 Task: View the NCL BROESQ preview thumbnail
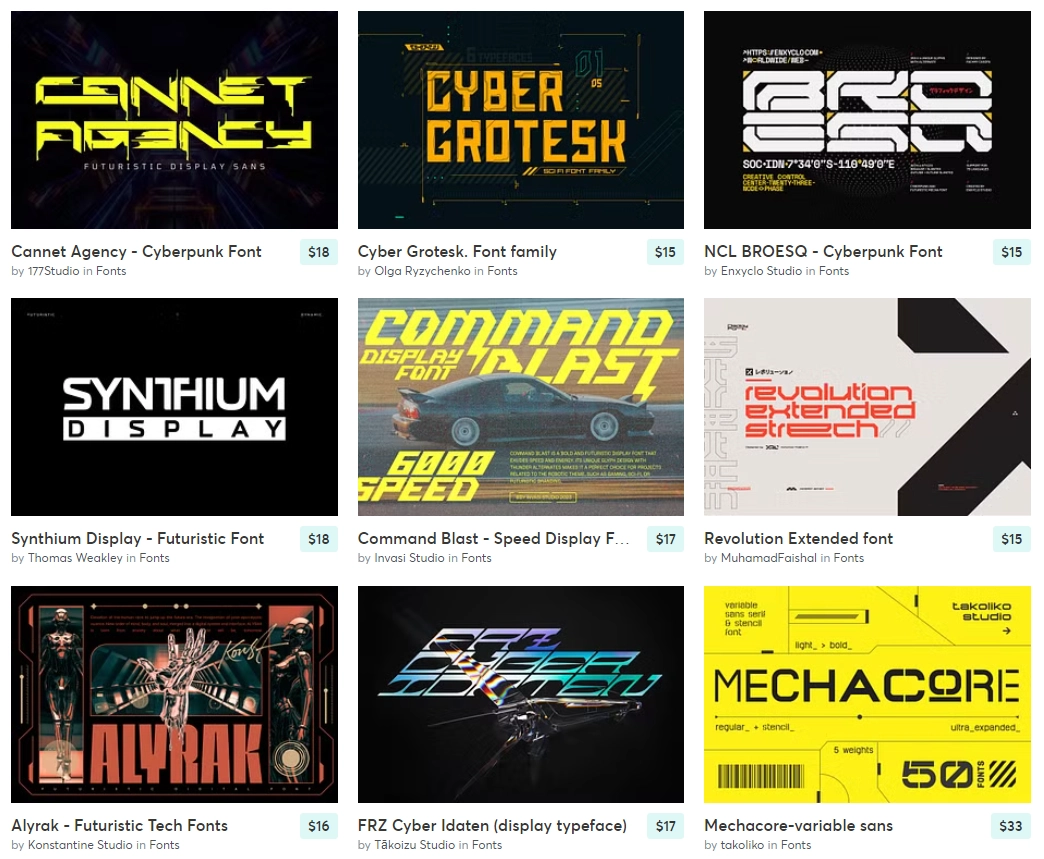coord(867,120)
